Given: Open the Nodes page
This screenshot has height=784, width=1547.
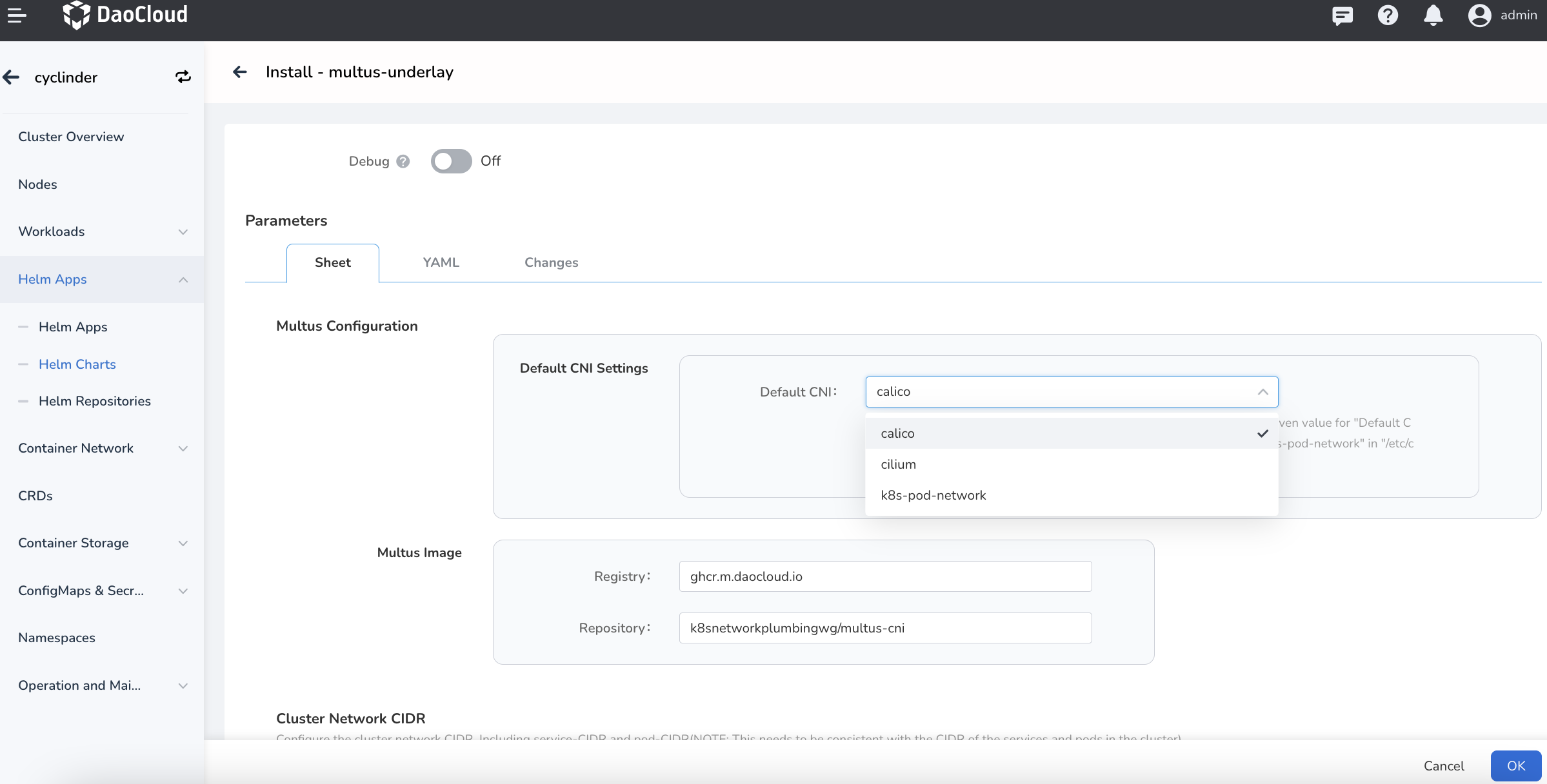Looking at the screenshot, I should [37, 184].
